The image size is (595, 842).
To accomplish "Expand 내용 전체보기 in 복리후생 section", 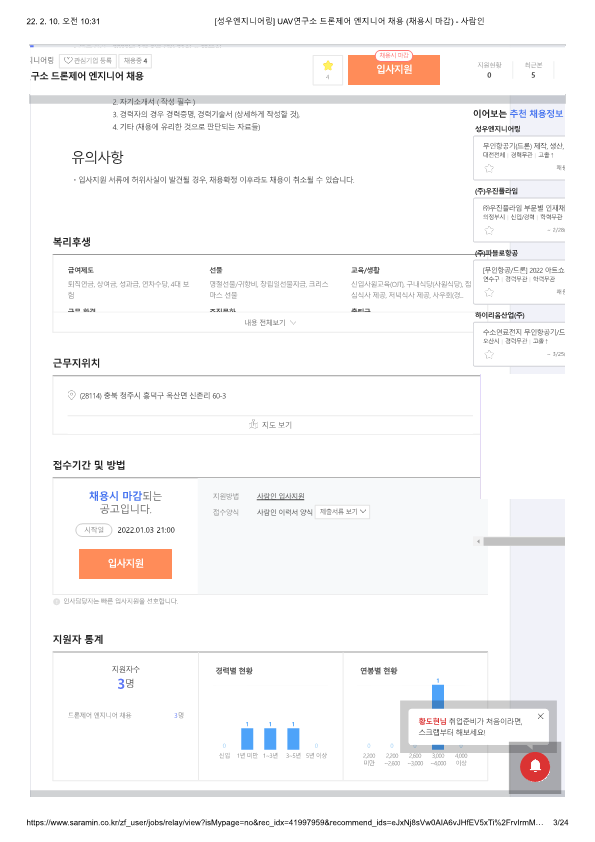I will (270, 323).
